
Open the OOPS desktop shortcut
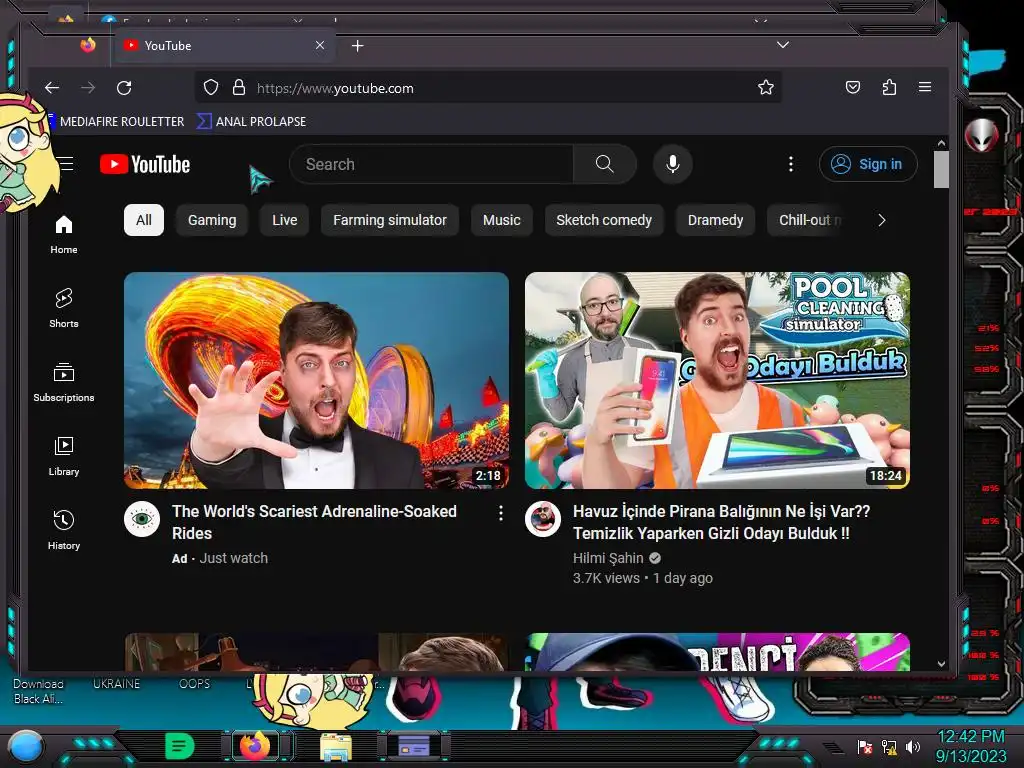point(195,684)
